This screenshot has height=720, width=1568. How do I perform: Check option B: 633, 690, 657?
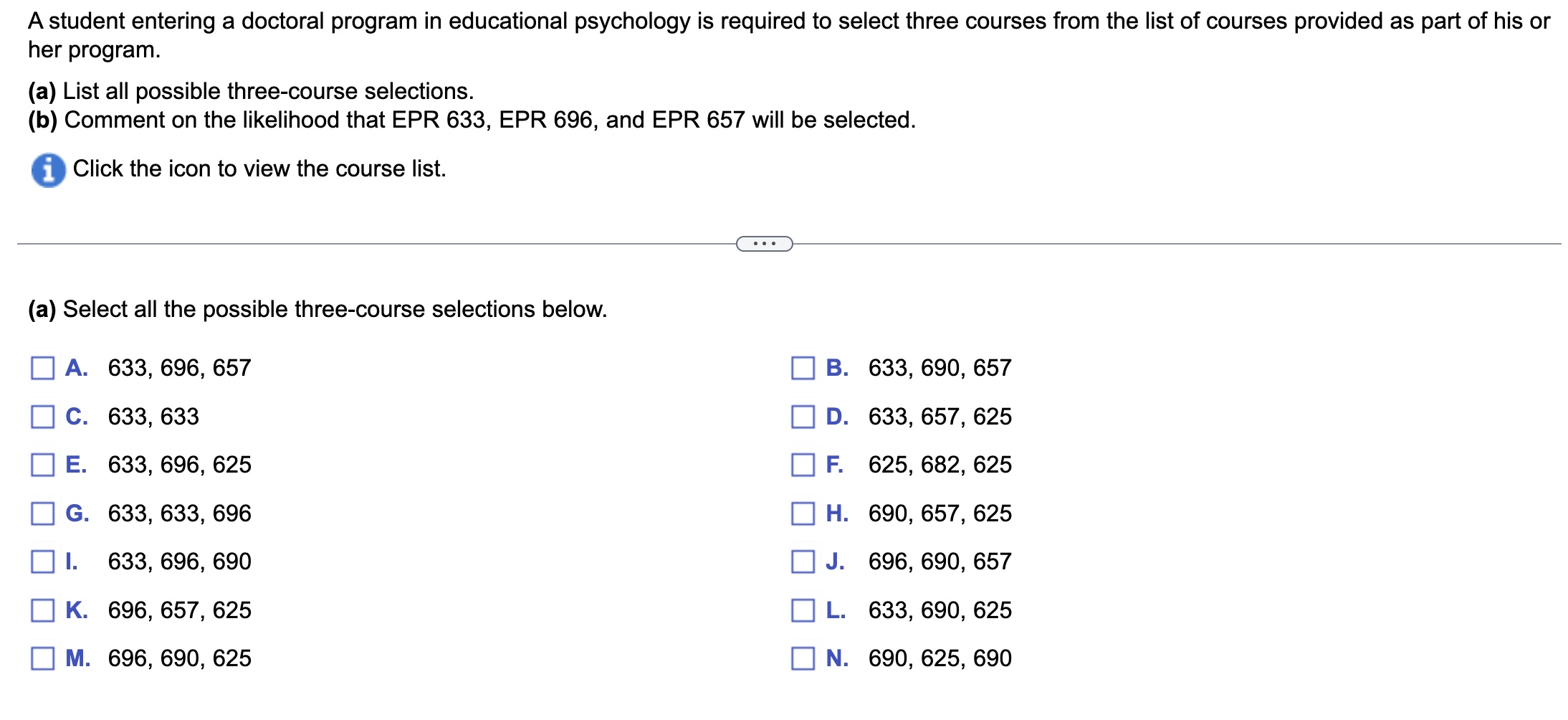pyautogui.click(x=803, y=368)
